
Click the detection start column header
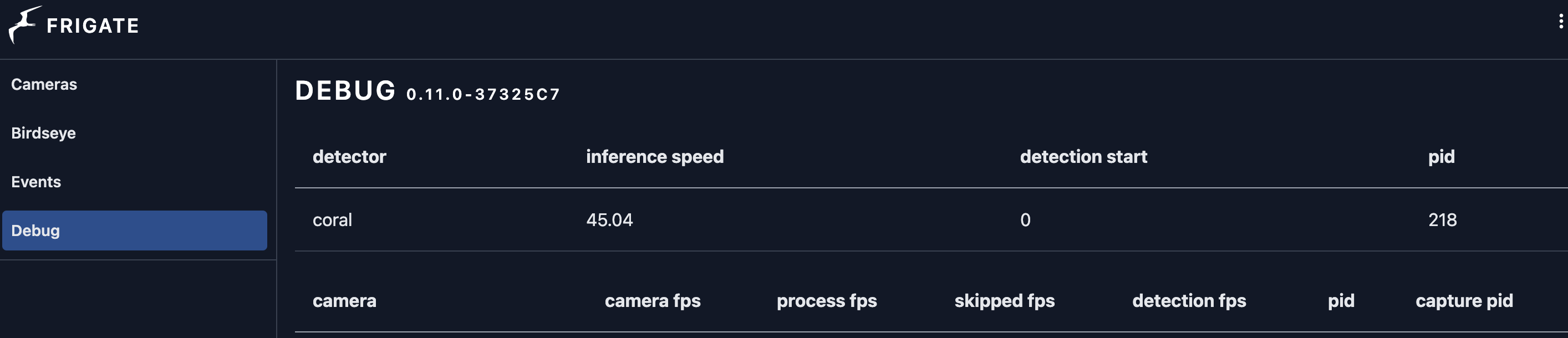click(x=1083, y=157)
